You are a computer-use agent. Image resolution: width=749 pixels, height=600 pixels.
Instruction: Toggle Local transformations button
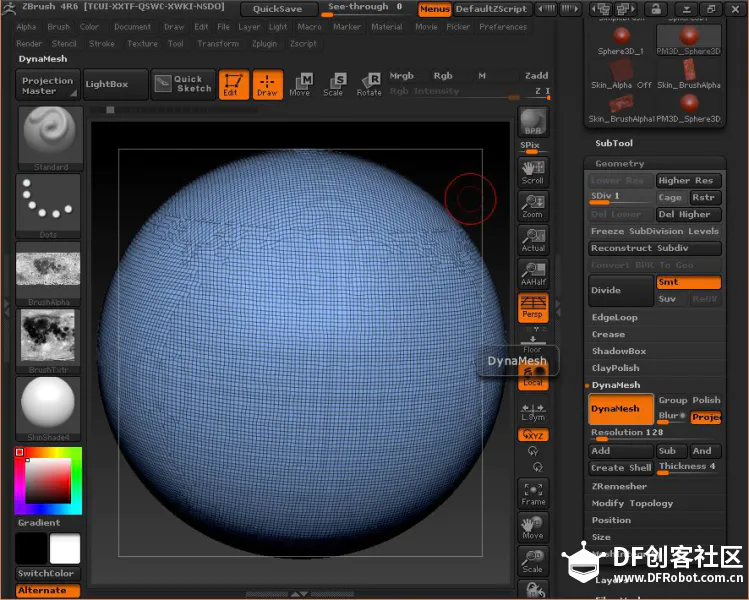[x=533, y=378]
